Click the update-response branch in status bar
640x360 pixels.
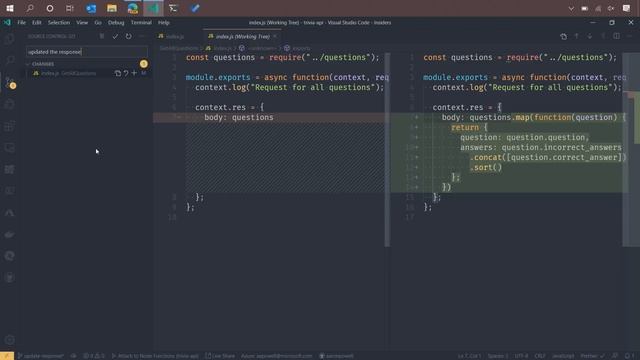[x=40, y=356]
